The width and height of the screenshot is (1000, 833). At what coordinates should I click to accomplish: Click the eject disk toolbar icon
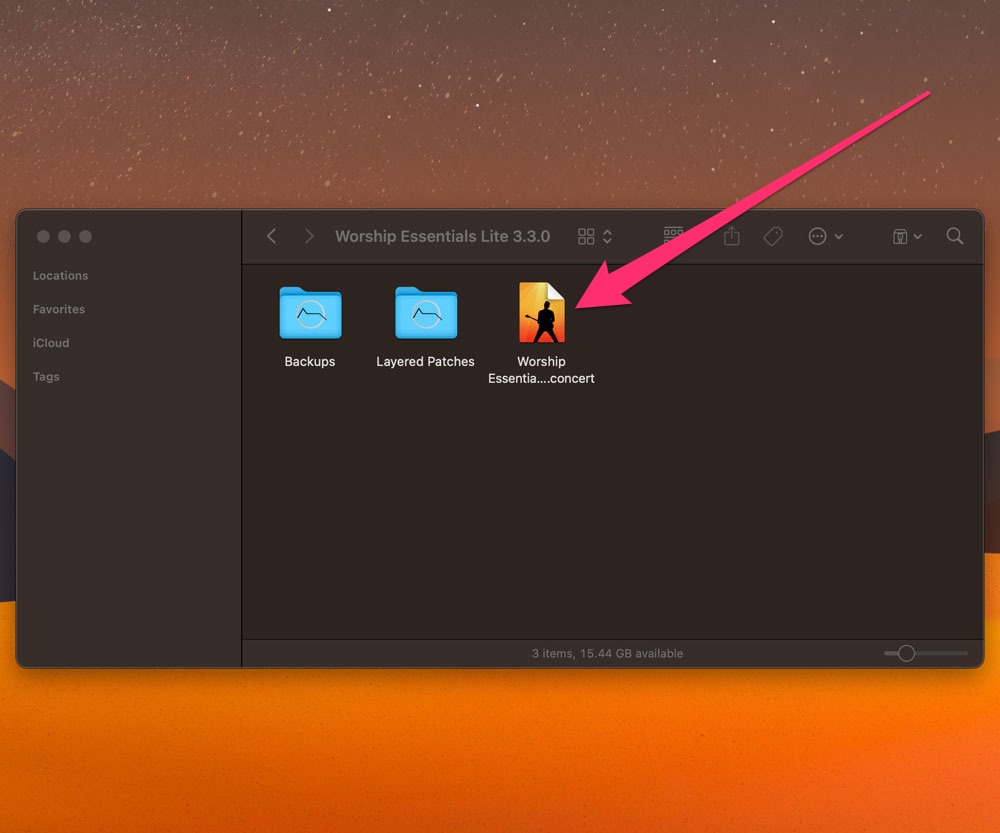click(x=900, y=237)
